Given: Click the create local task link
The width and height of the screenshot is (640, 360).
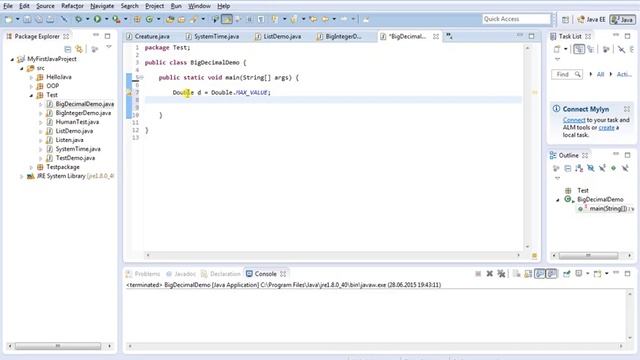Looking at the screenshot, I should pos(606,127).
